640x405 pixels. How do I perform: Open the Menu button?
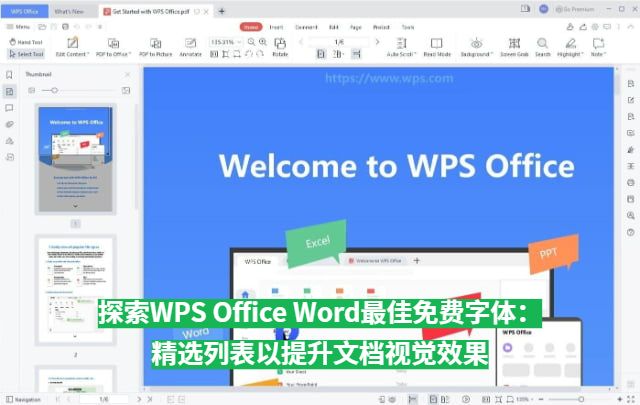point(18,27)
